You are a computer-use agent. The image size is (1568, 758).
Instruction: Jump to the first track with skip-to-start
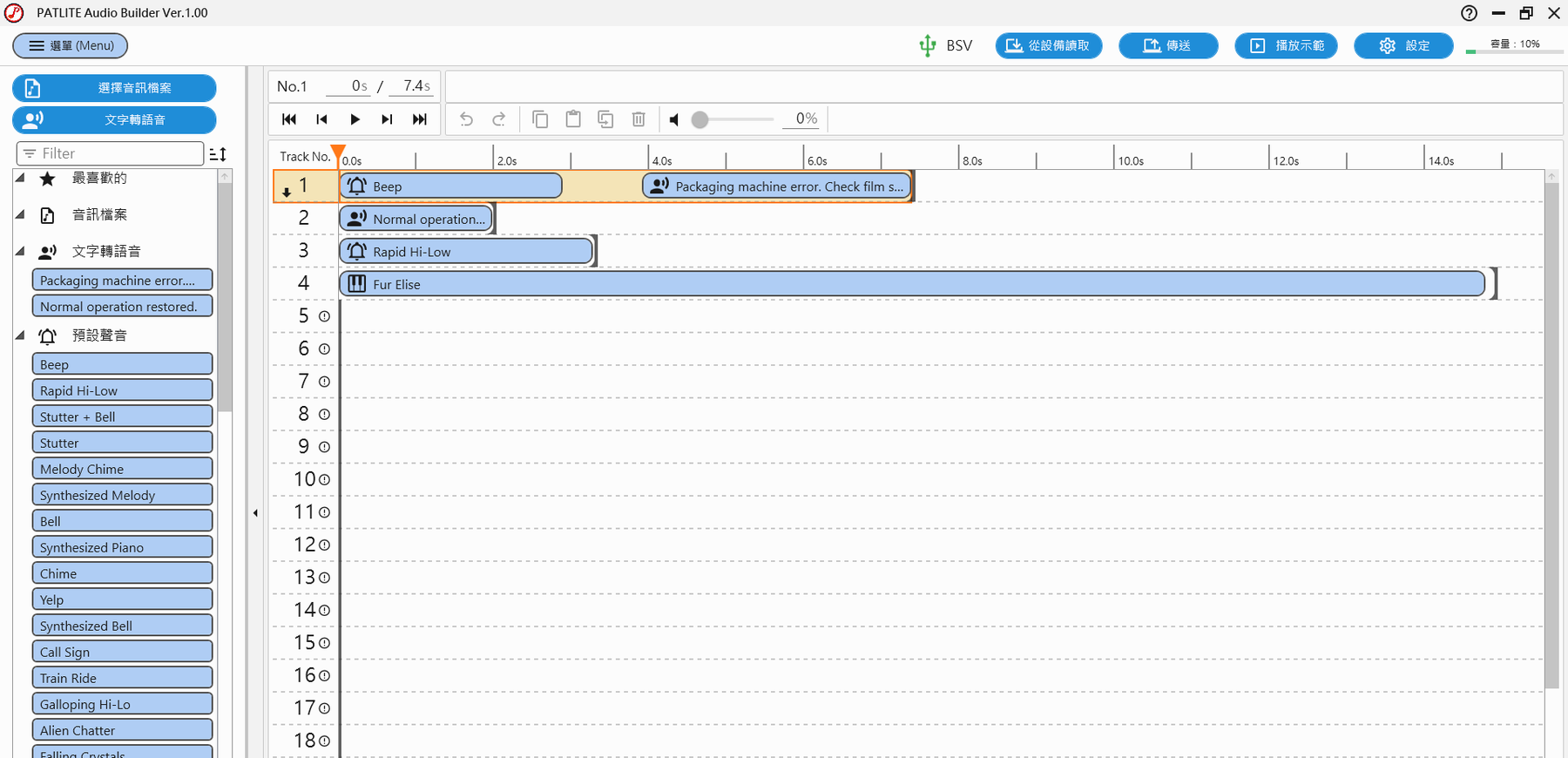pyautogui.click(x=289, y=119)
